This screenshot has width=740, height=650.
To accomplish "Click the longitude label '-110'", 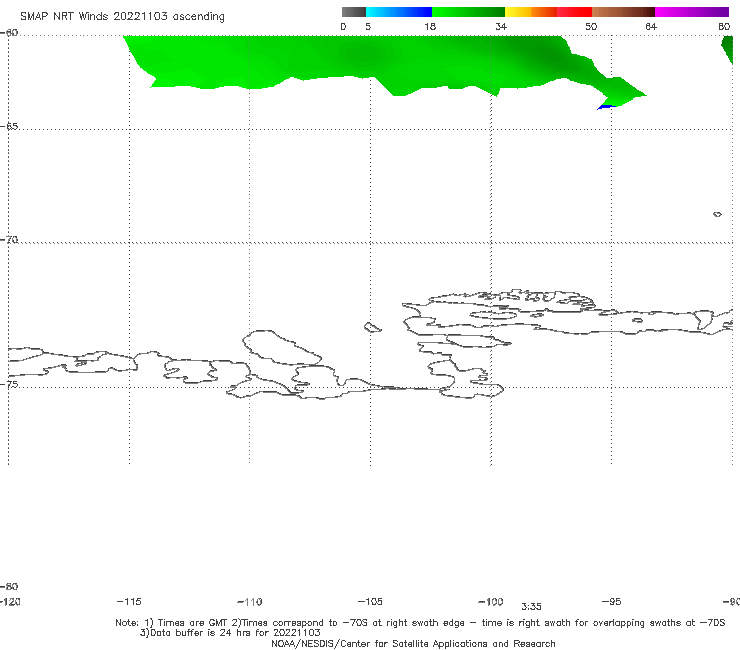I will (250, 602).
